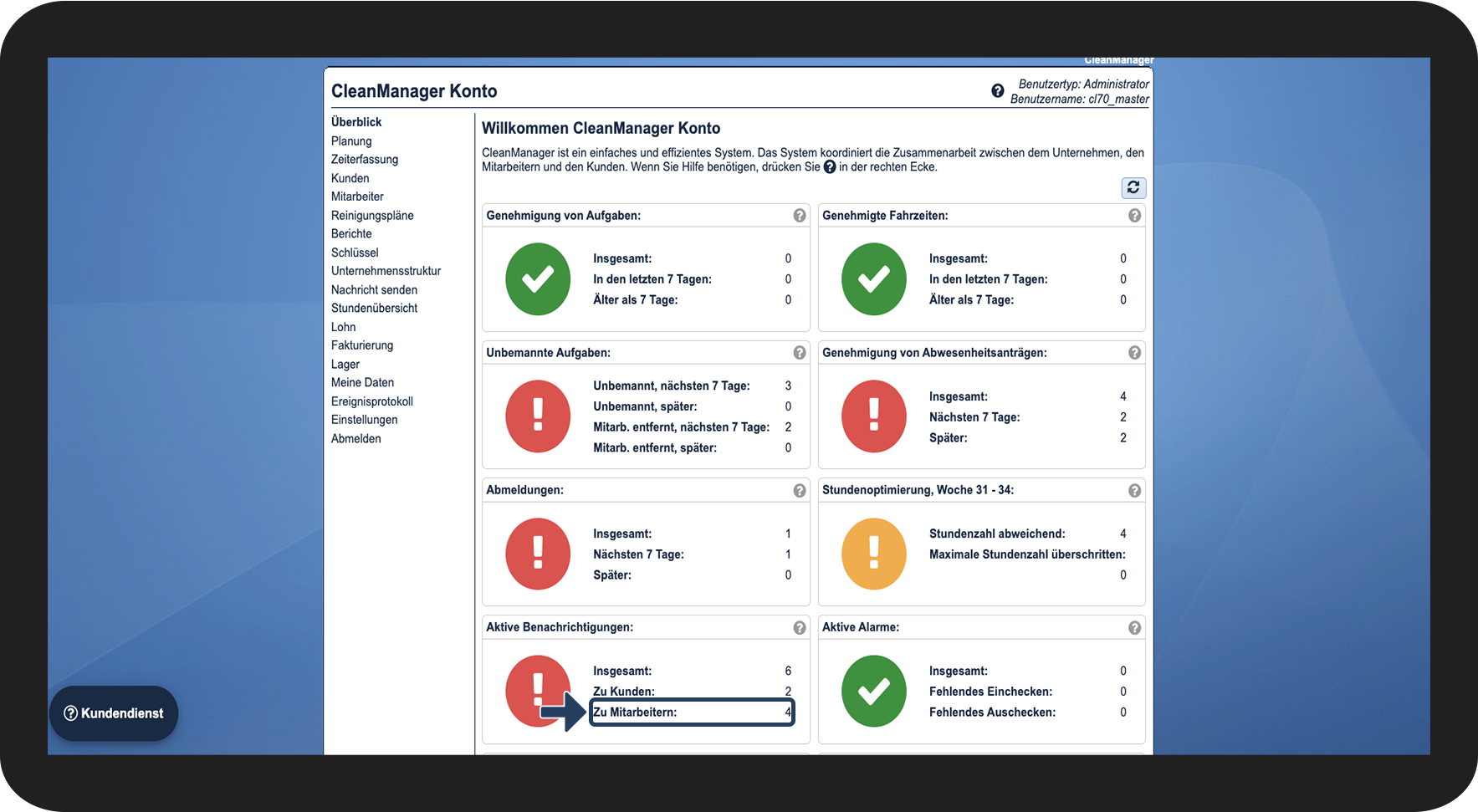Open help for Abmeldungen panel
1478x812 pixels.
tap(800, 491)
